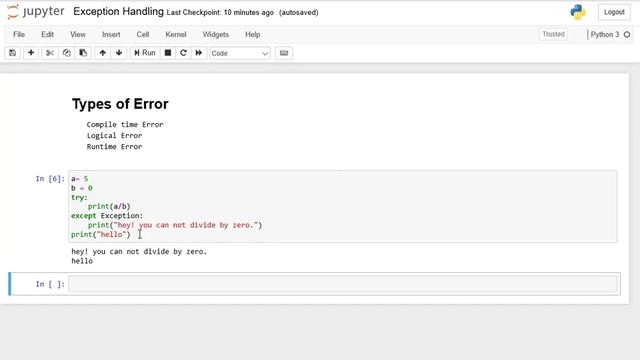Select the Types of Error heading cell
Image resolution: width=640 pixels, height=360 pixels.
(120, 104)
